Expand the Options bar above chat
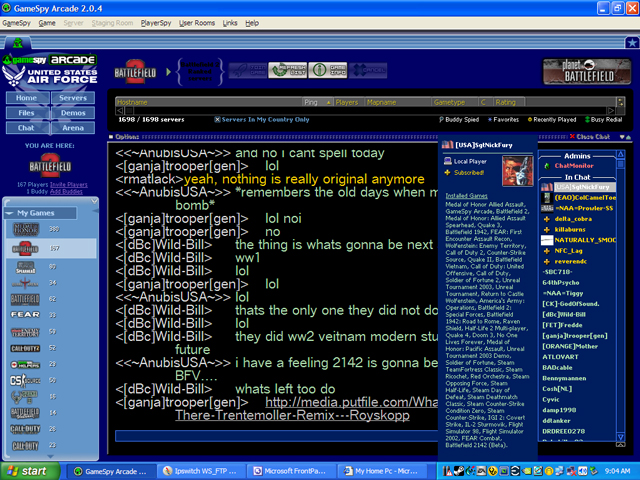 click(x=124, y=137)
